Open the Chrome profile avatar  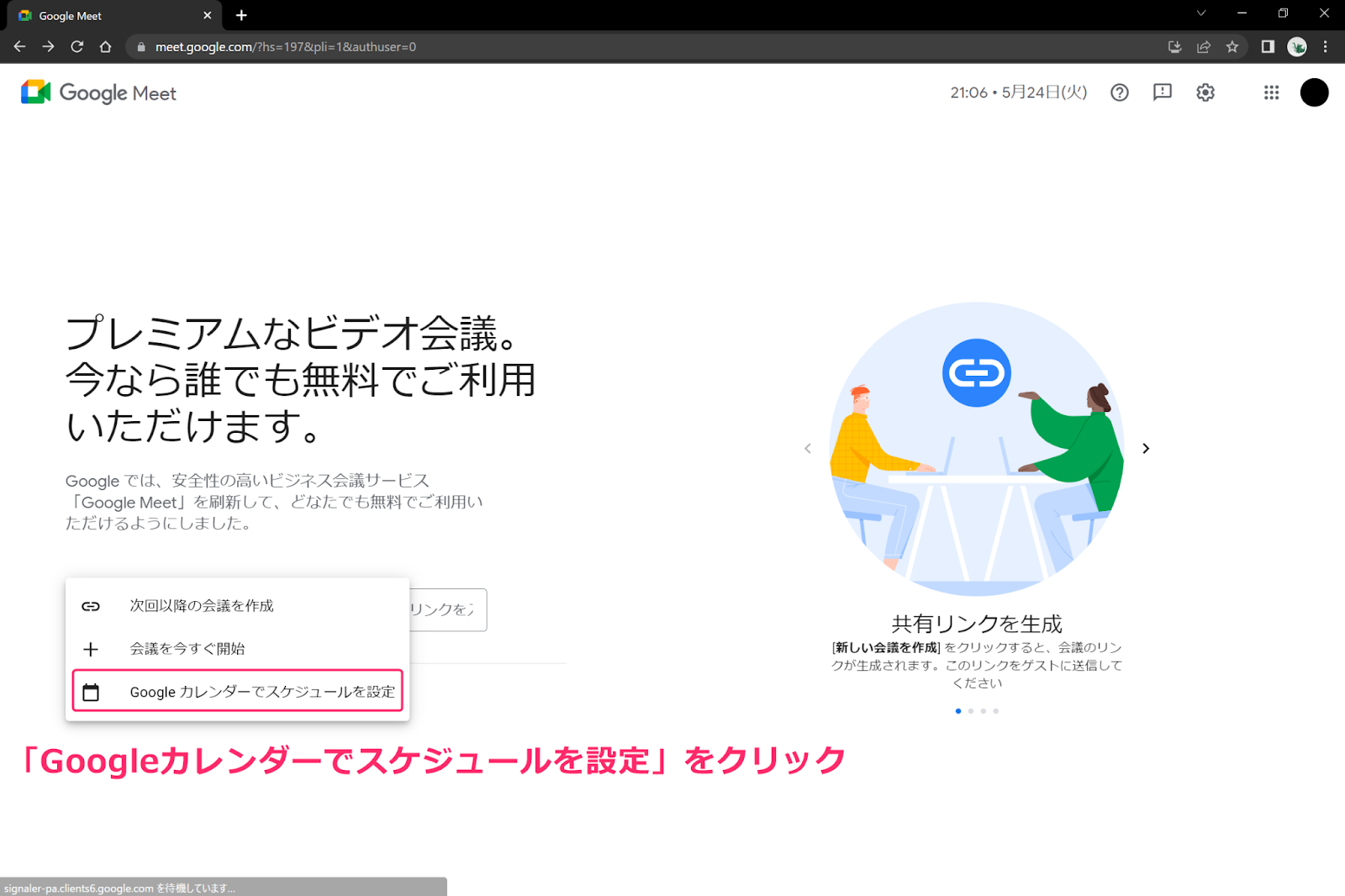click(x=1297, y=47)
